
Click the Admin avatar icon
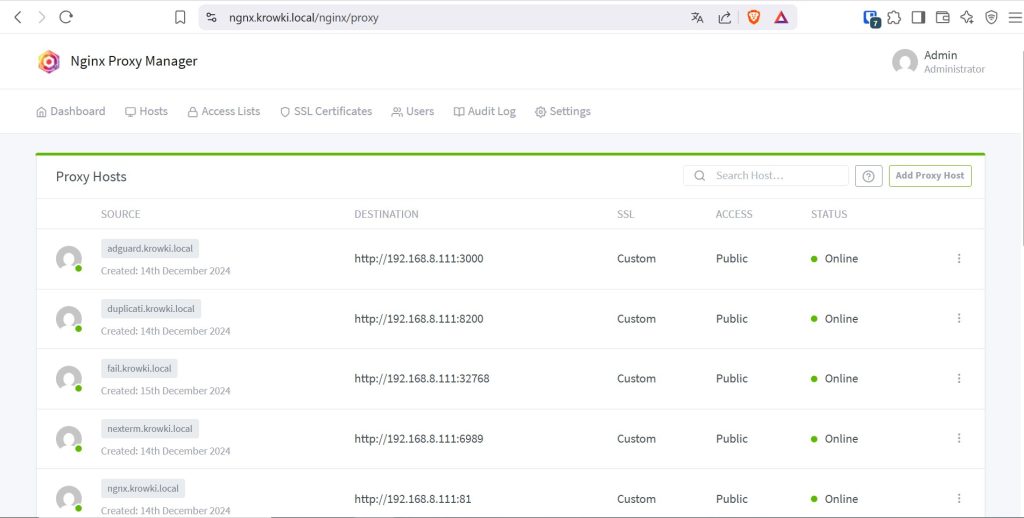pos(905,61)
